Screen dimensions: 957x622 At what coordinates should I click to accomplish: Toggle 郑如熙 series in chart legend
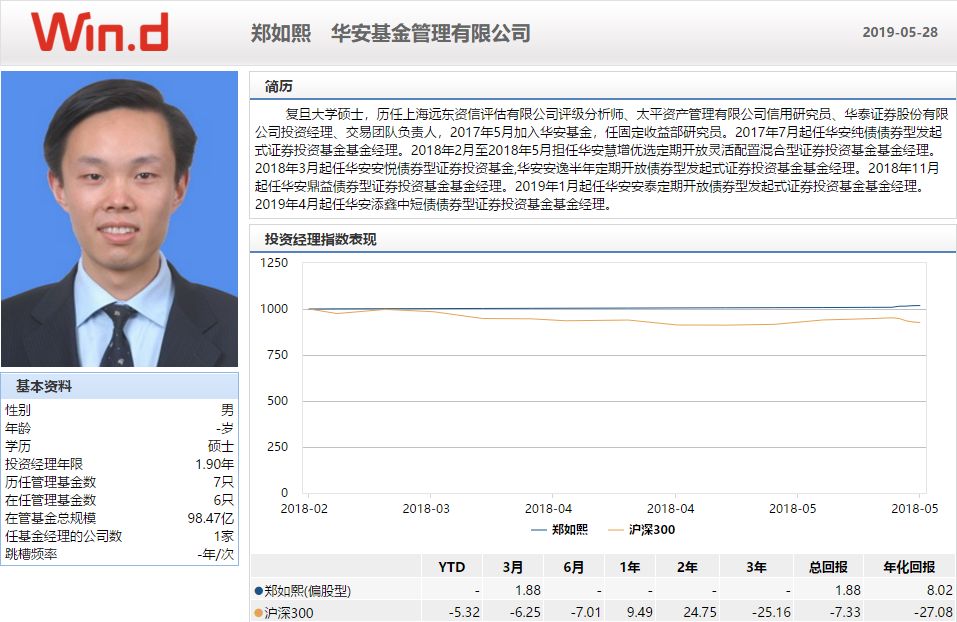click(x=560, y=530)
